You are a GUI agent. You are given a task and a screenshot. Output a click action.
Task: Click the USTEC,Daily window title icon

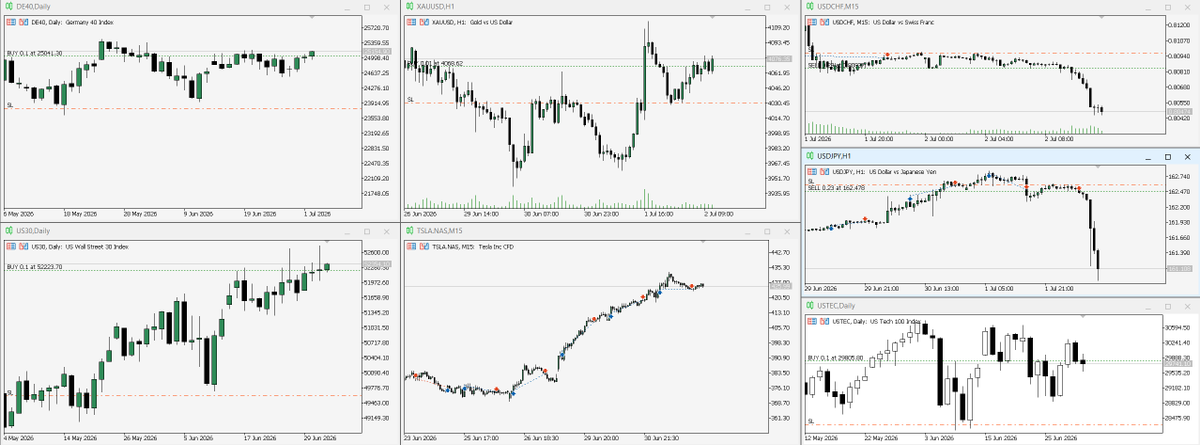[810, 306]
